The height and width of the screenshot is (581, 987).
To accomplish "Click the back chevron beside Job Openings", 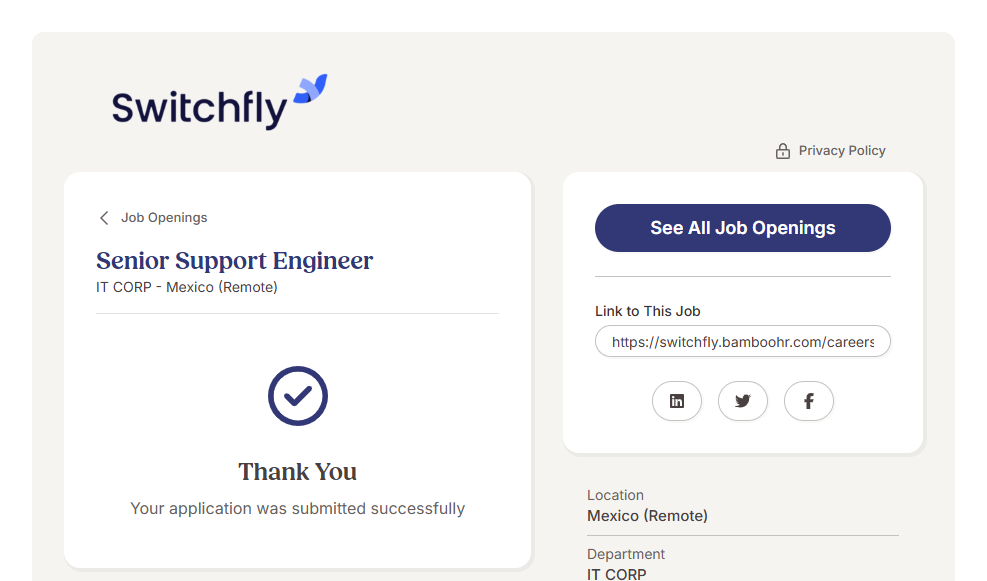I will pos(104,218).
